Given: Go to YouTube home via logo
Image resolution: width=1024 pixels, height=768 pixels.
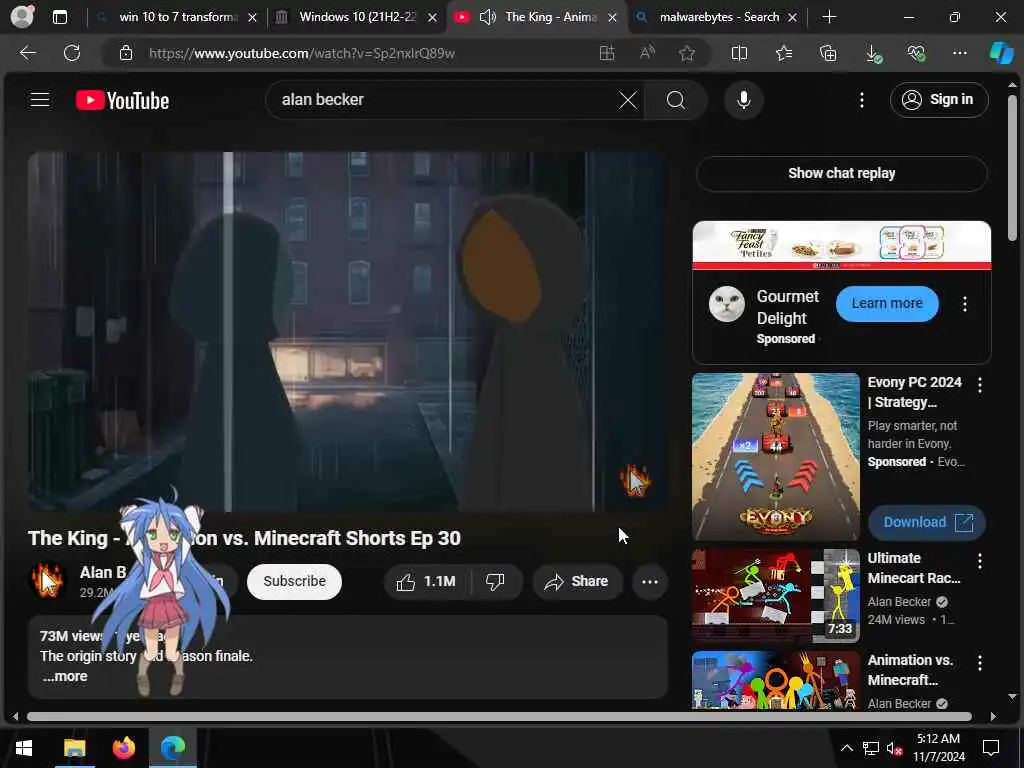Looking at the screenshot, I should [122, 100].
